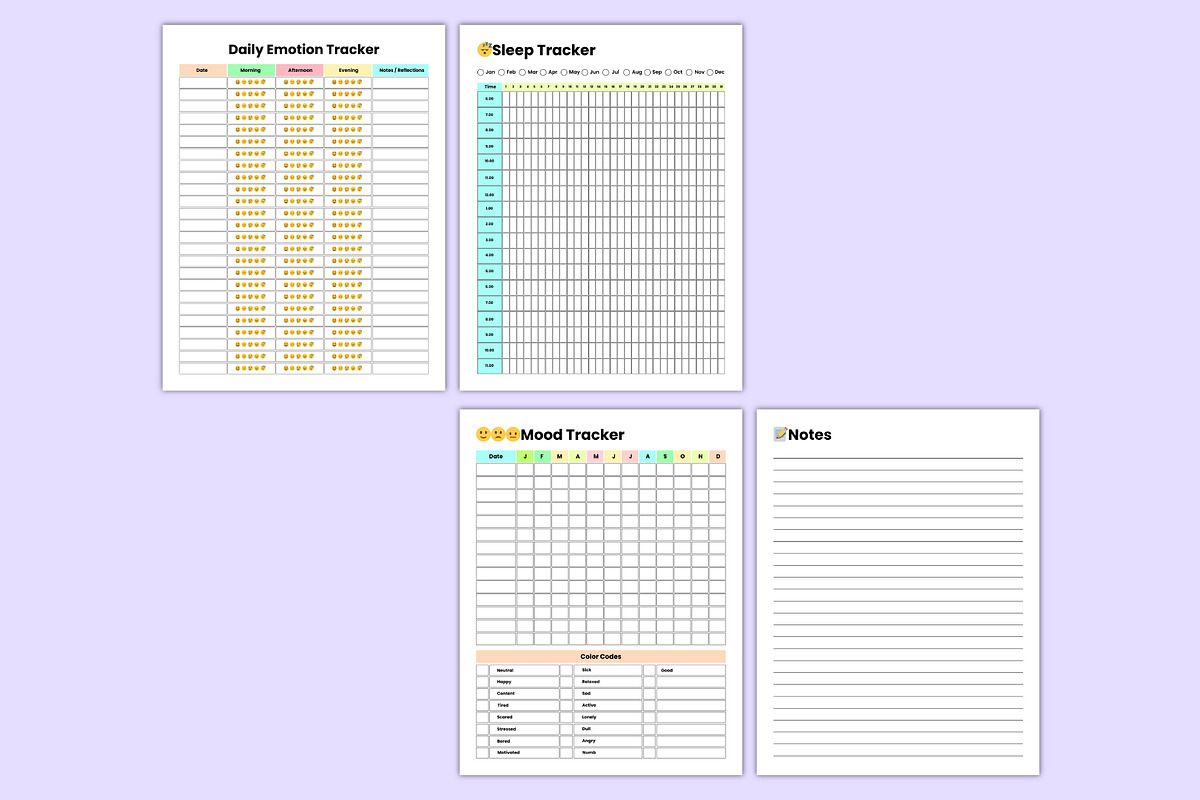This screenshot has width=1200, height=800.
Task: Click the Nov month label in Sleep Tracker
Action: pos(700,72)
